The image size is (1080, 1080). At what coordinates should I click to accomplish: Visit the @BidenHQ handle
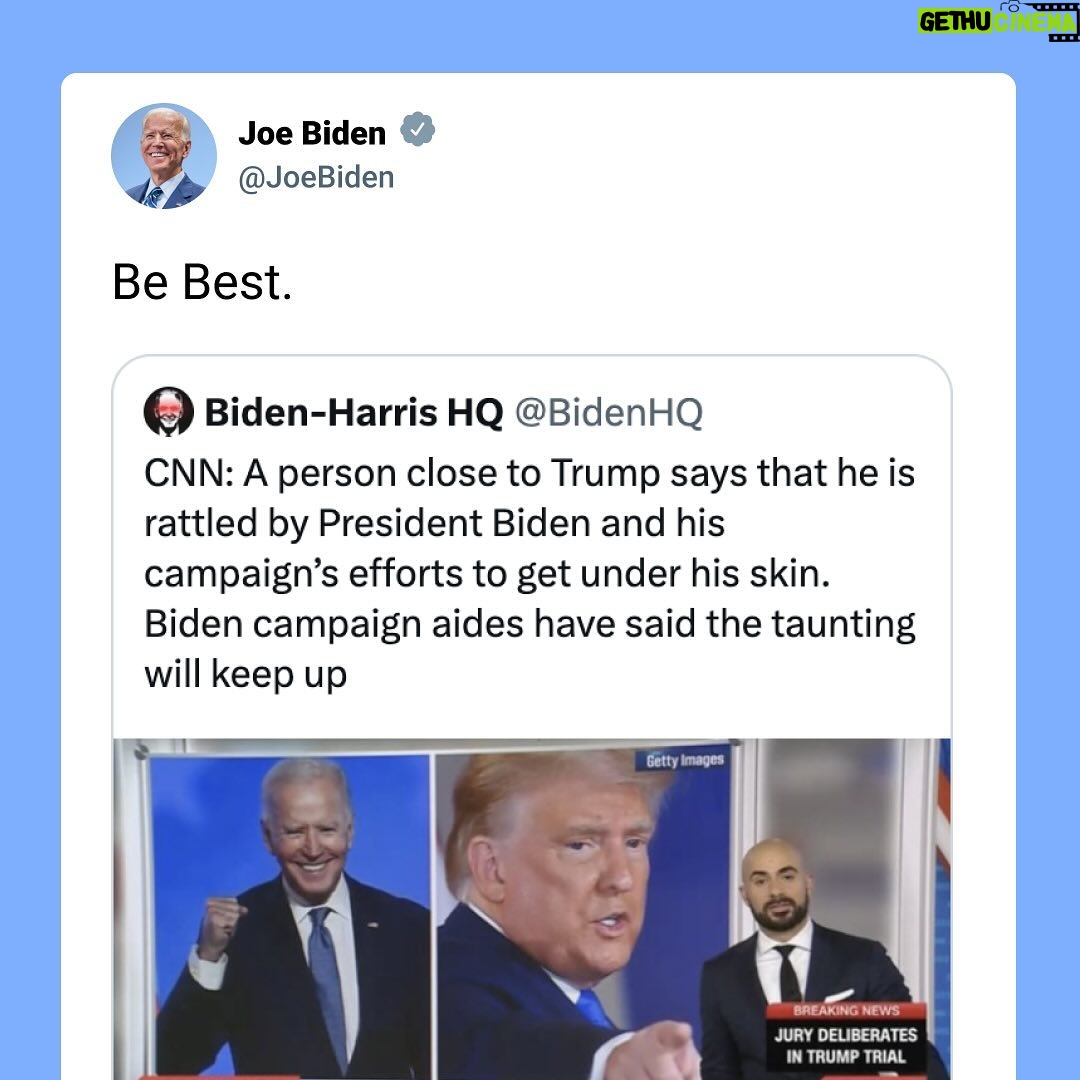tap(609, 412)
